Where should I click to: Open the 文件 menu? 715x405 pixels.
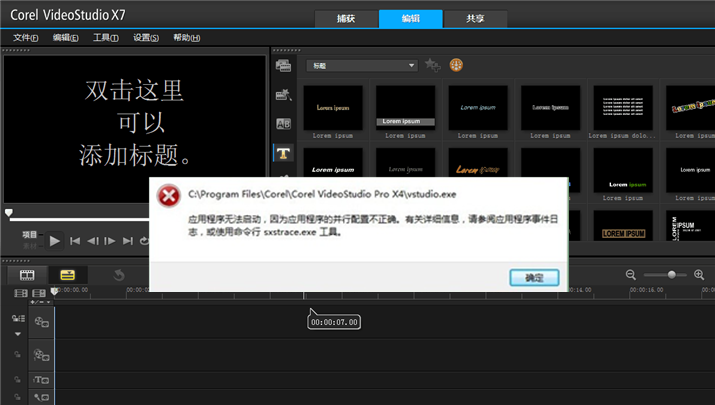tap(26, 38)
